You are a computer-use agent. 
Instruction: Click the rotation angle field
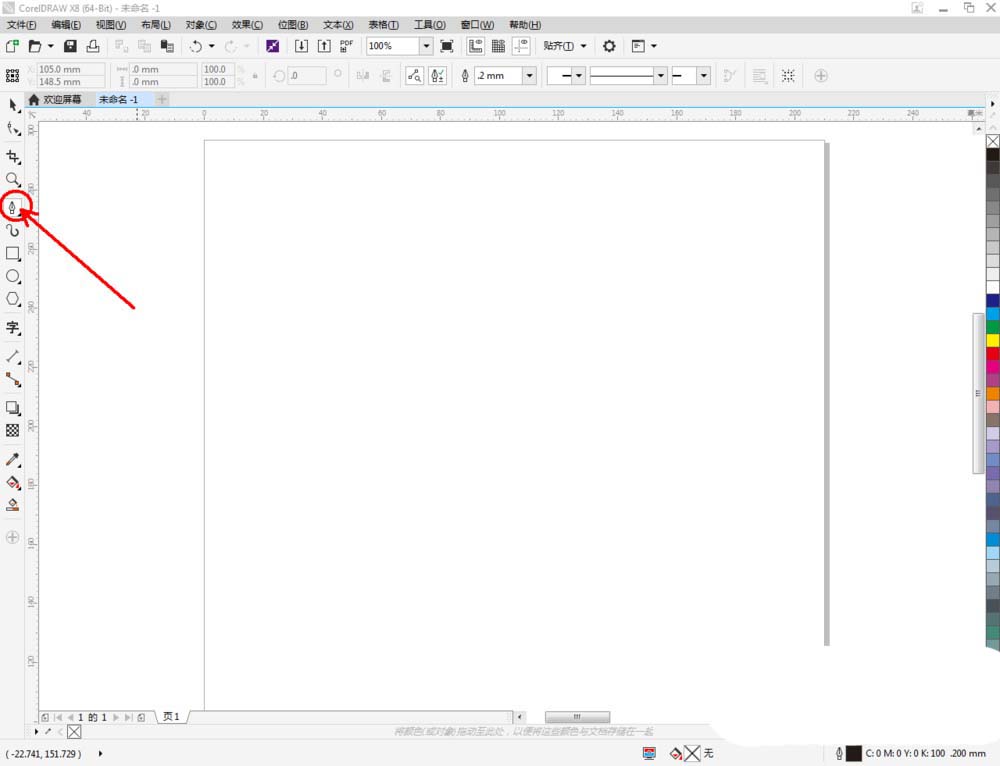pos(307,76)
